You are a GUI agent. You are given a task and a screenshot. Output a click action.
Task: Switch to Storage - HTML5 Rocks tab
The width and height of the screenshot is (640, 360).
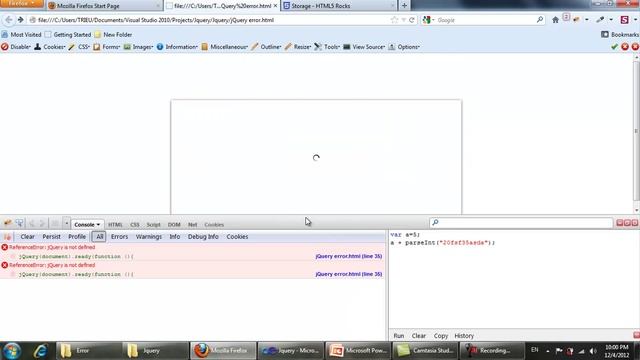pos(338,6)
